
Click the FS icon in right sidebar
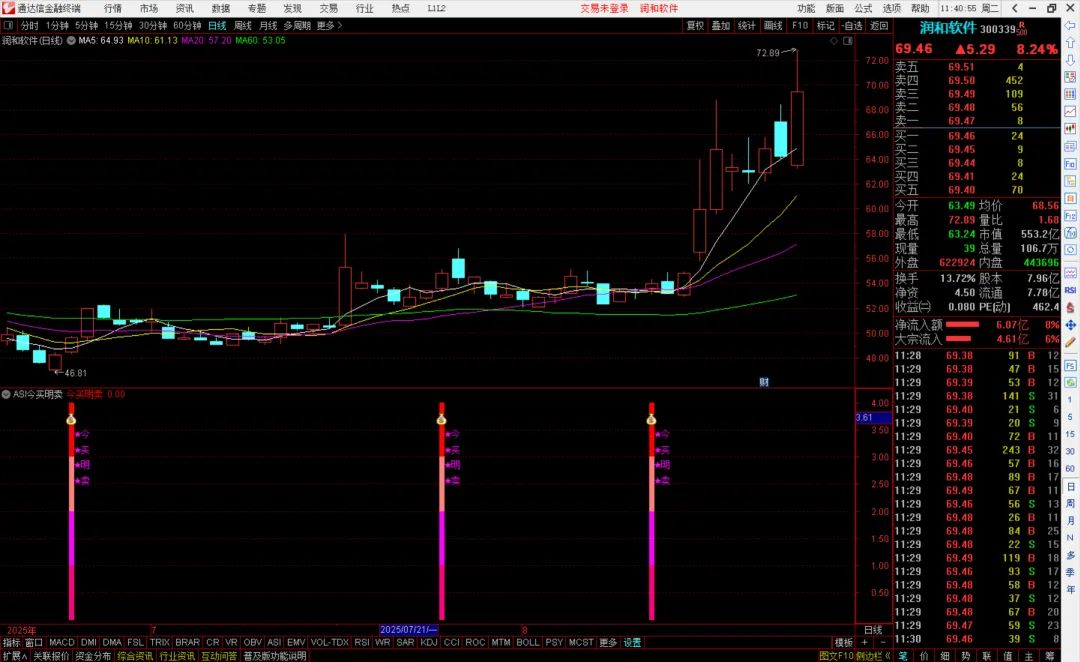(x=1070, y=365)
